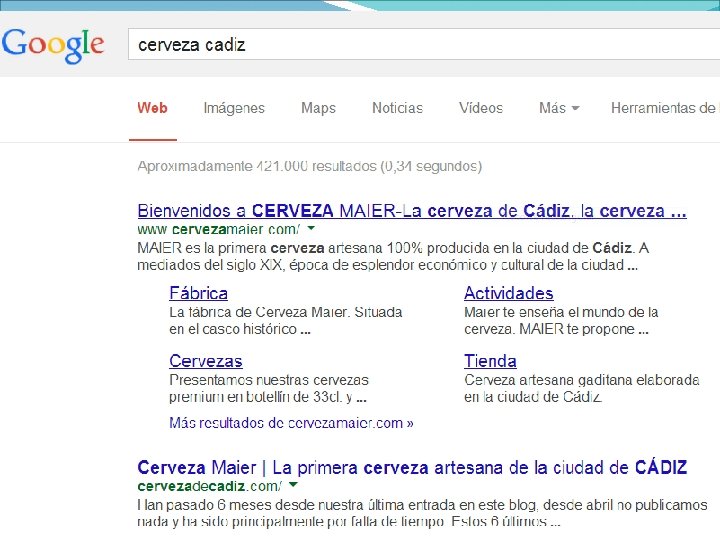
Task: Open the Tienda sitelink
Action: coord(490,361)
